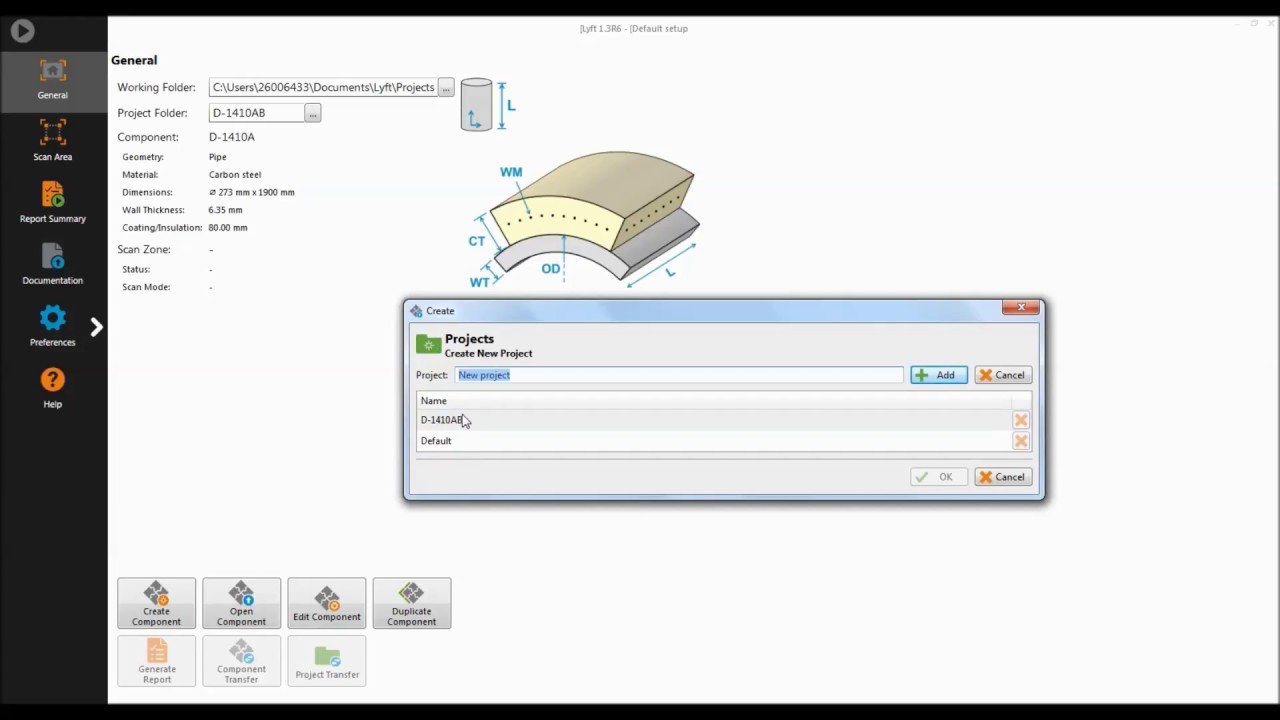This screenshot has width=1280, height=720.
Task: Close the Create dialog window
Action: (x=1021, y=308)
